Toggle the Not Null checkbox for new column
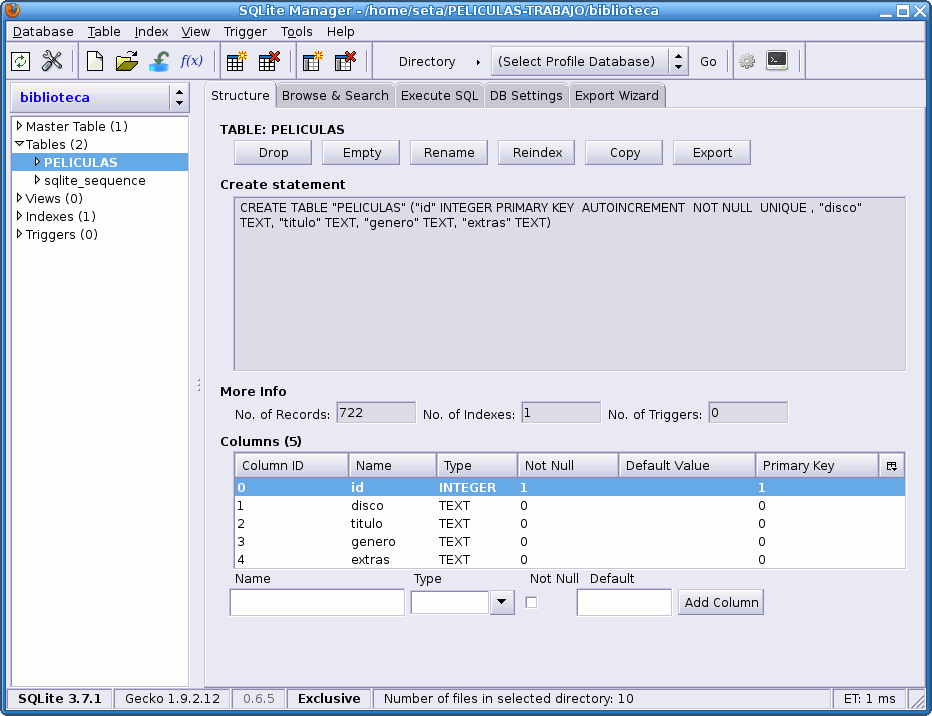The width and height of the screenshot is (932, 716). click(x=531, y=603)
